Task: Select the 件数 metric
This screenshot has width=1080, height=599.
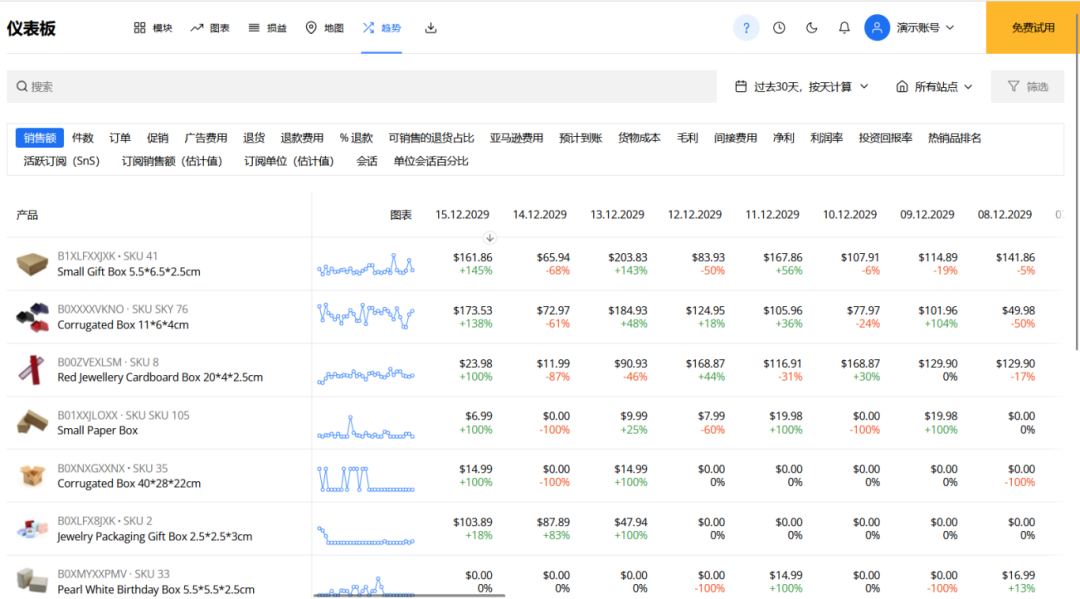Action: [83, 138]
